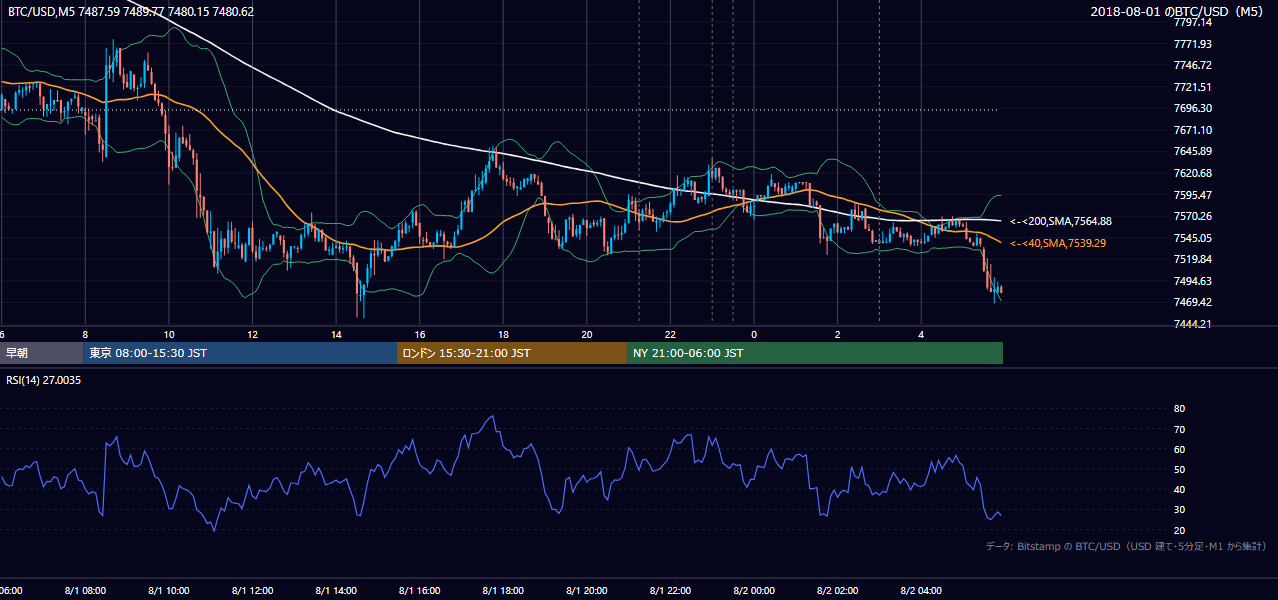Click price axis value 7519.84

pyautogui.click(x=1193, y=259)
